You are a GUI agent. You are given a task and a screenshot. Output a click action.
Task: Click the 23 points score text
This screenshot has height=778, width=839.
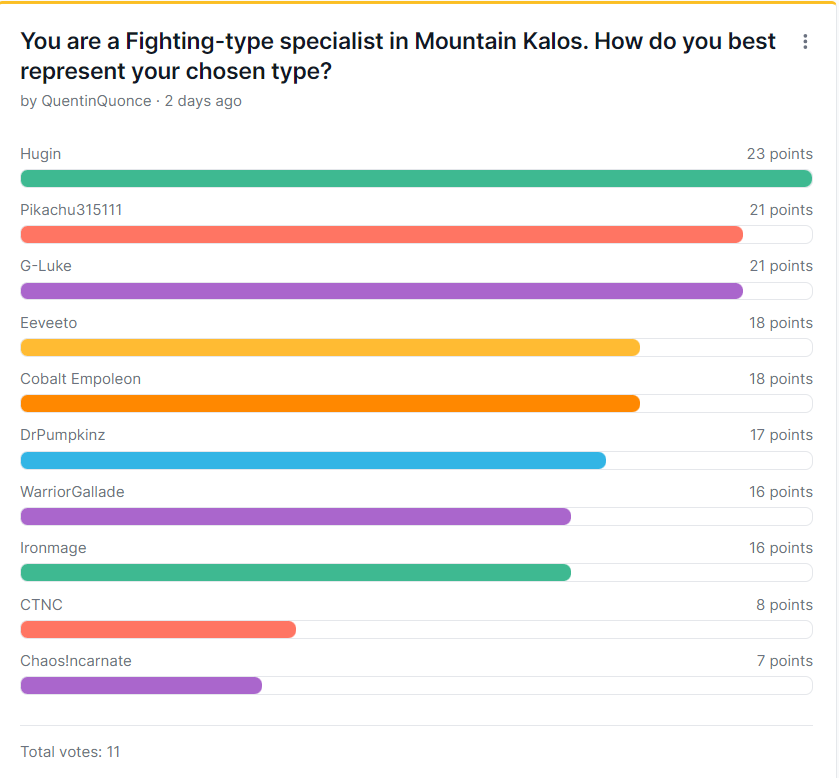(x=780, y=154)
